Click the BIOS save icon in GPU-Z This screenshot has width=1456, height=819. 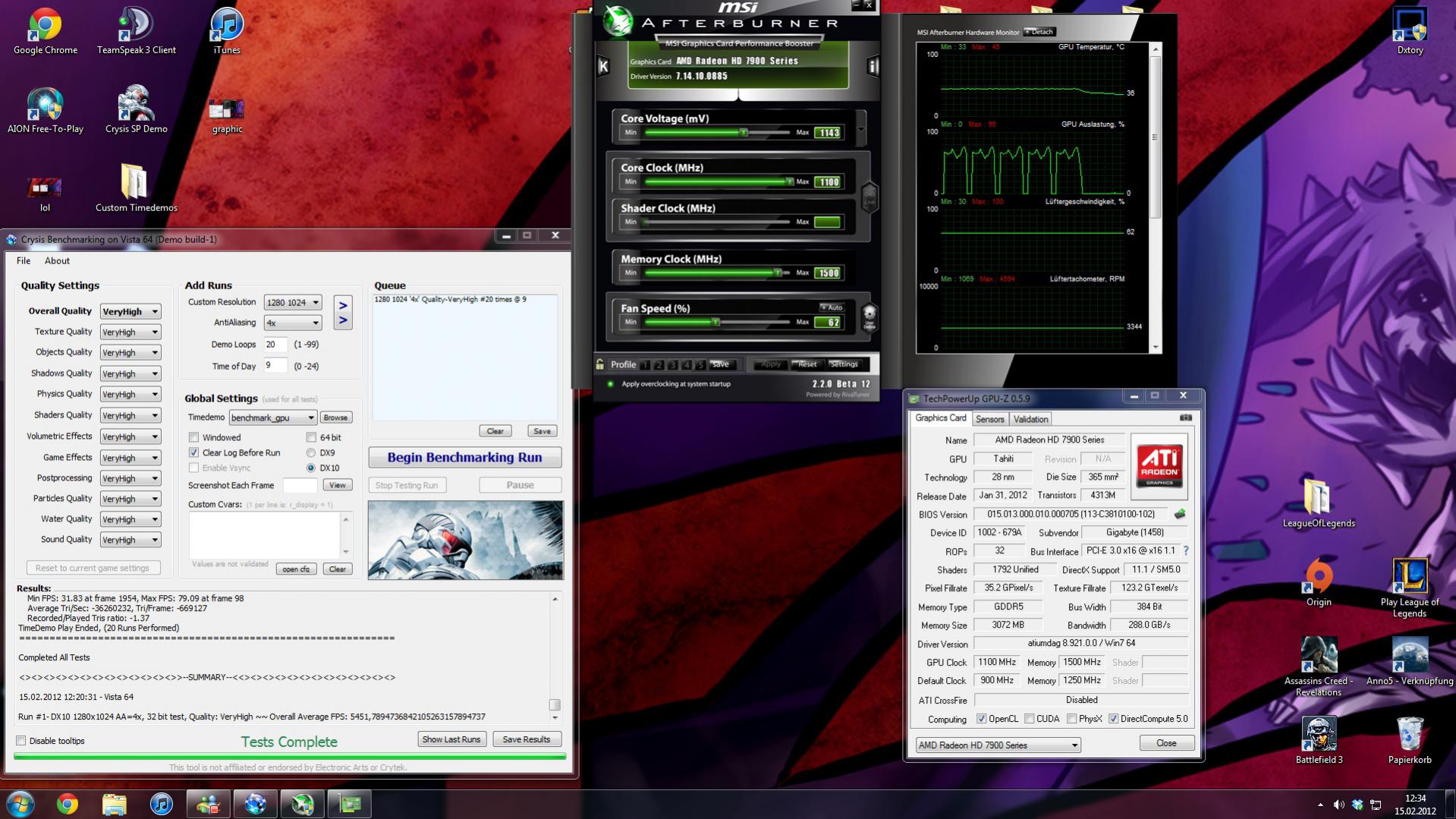[1180, 514]
